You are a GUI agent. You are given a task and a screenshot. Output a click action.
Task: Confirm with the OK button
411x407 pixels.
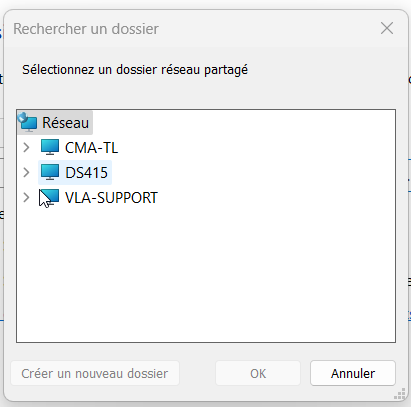(258, 373)
